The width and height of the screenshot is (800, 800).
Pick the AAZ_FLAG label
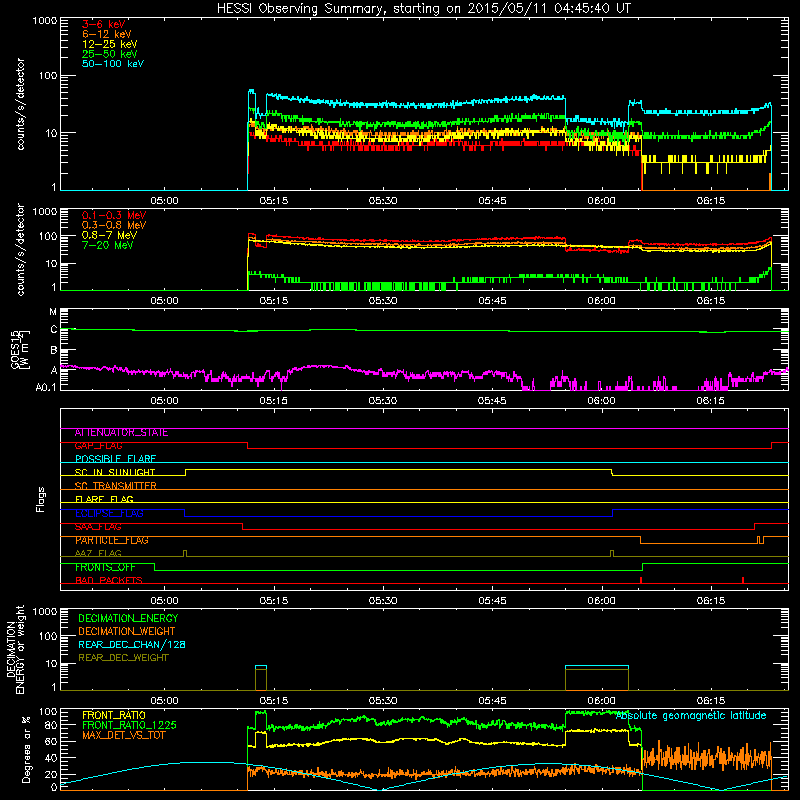coord(98,554)
